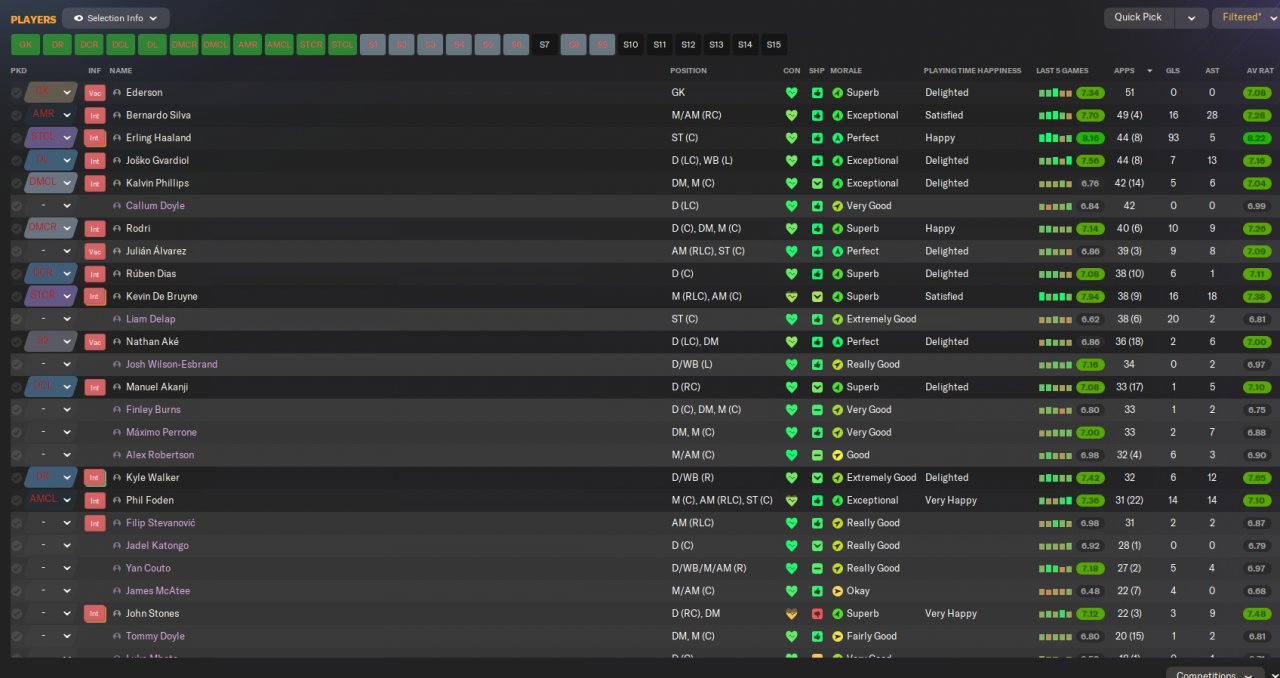Click Kalvin Phillips' match sharpness icon
Screen dimensions: 1280x678
817,183
